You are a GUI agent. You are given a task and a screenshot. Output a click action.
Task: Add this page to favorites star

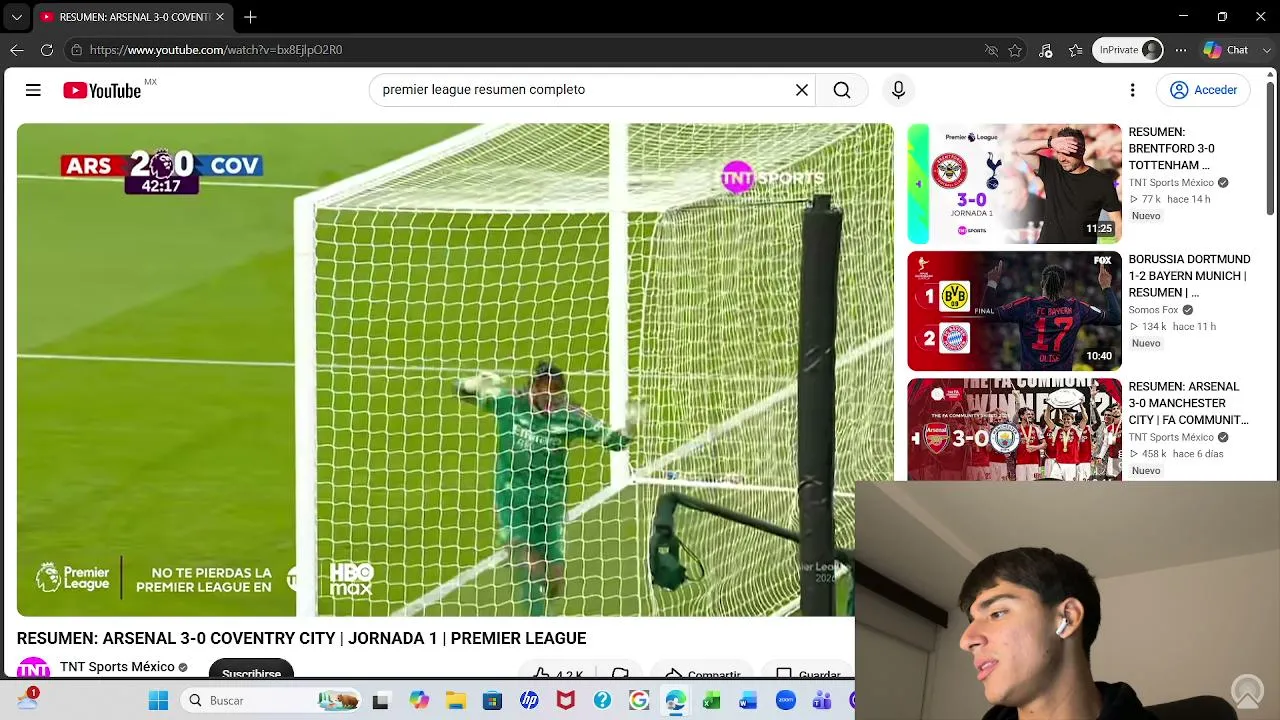point(1016,50)
